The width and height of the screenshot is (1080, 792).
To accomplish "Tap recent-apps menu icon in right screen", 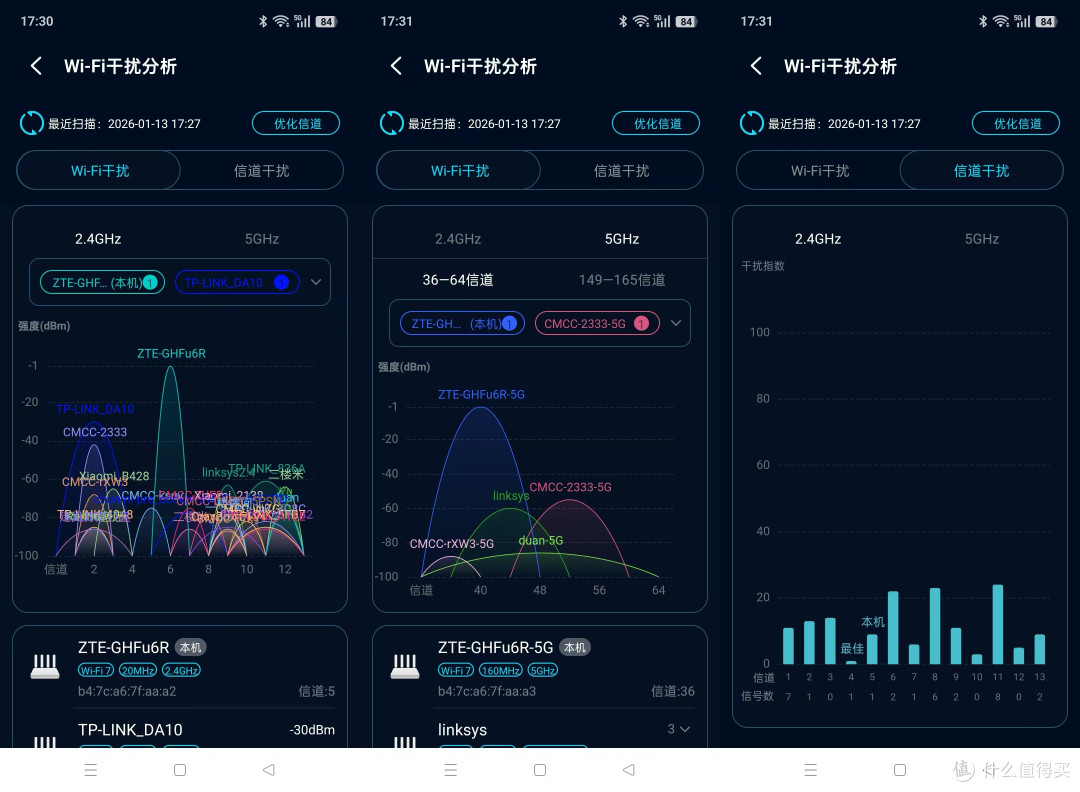I will (x=811, y=770).
